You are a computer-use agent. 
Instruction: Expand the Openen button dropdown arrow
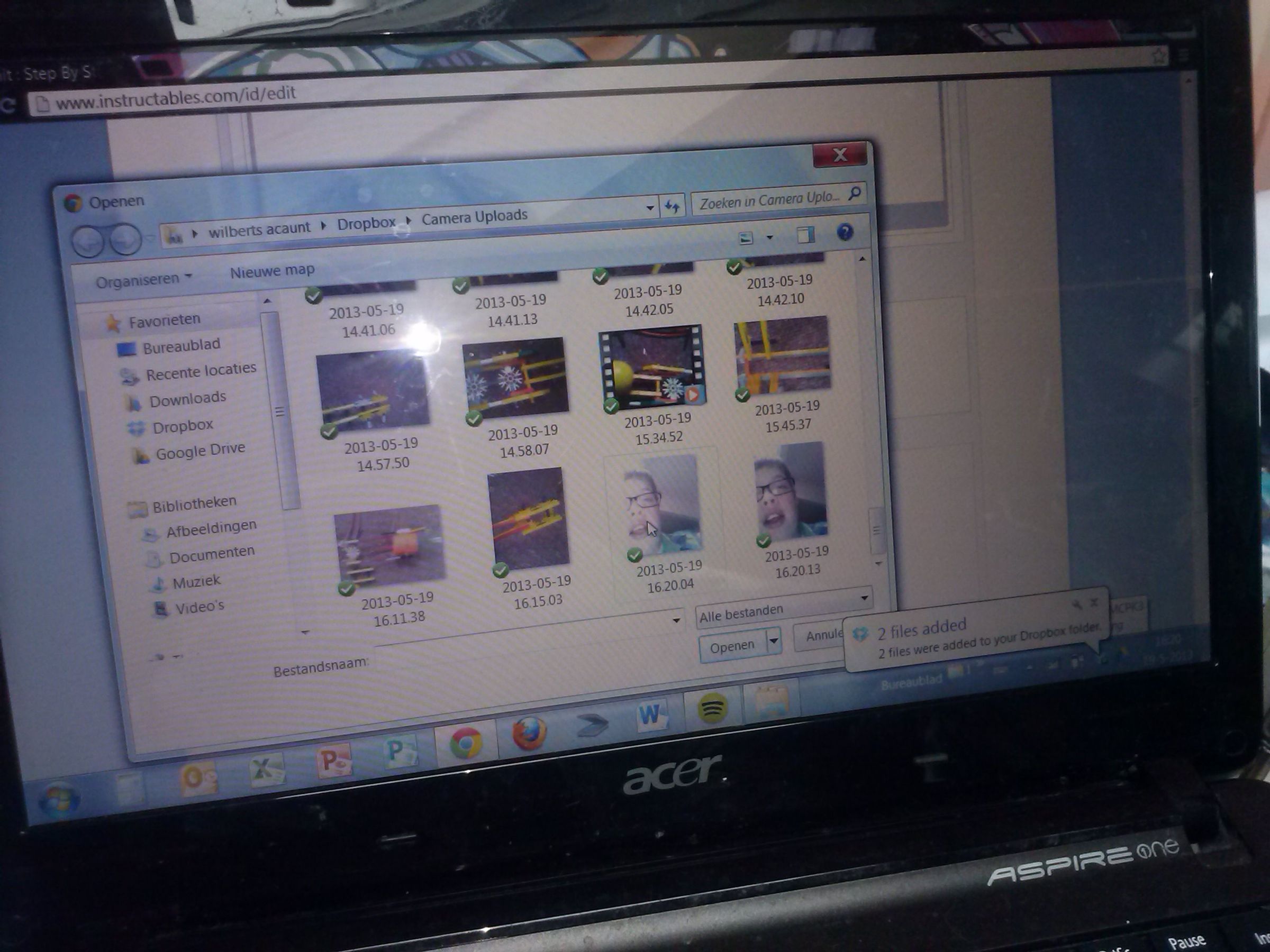click(x=774, y=639)
